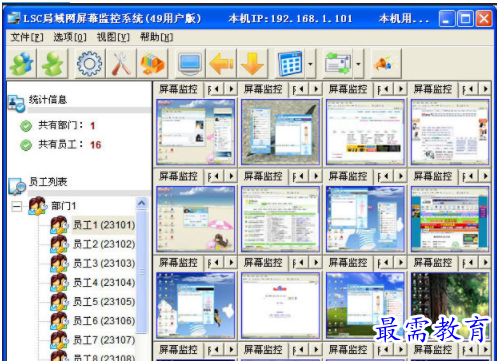This screenshot has width=497, height=361.
Task: Open the 视图[V] menu
Action: click(x=113, y=37)
